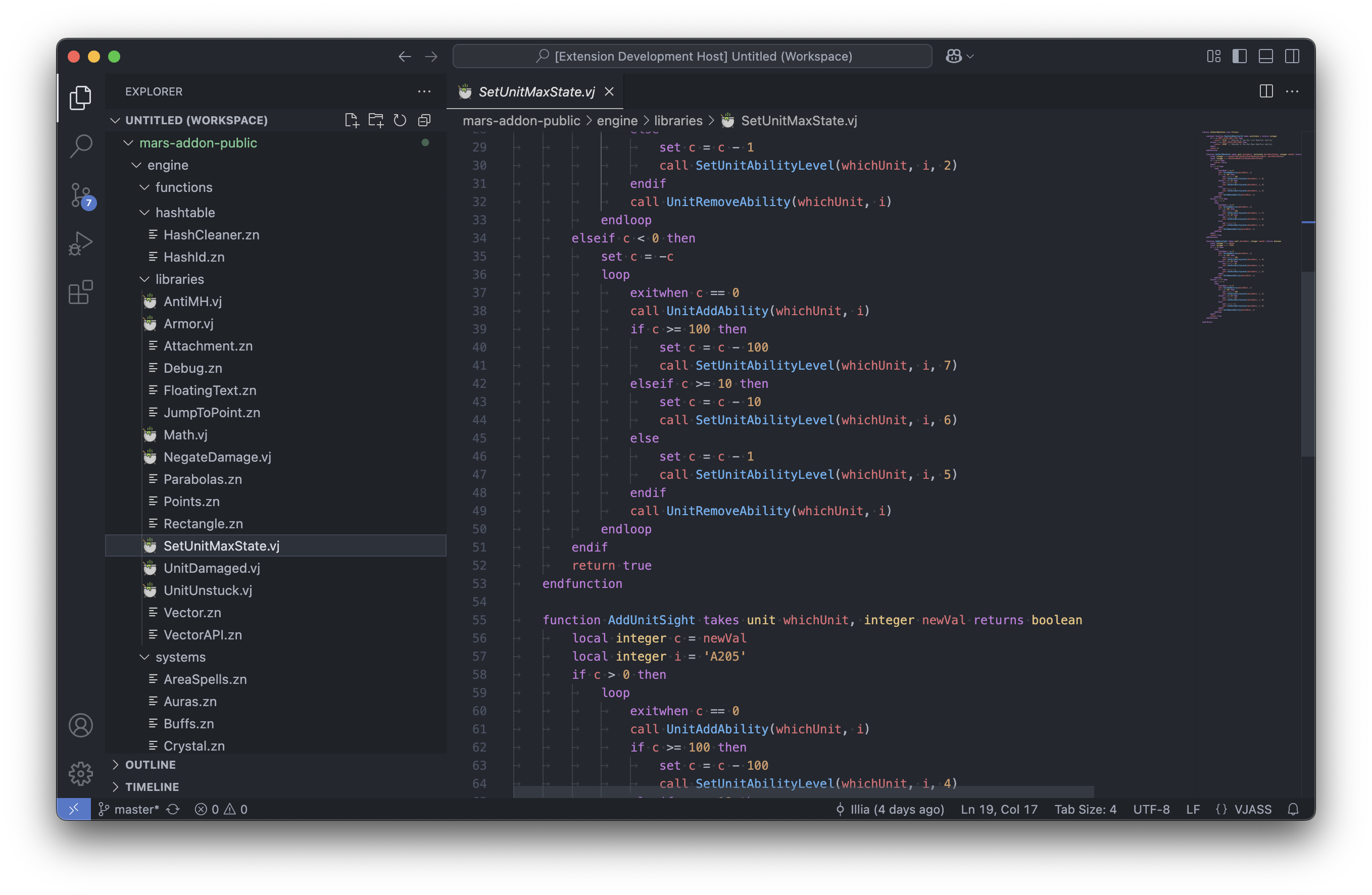Open the Extensions view

coord(80,292)
